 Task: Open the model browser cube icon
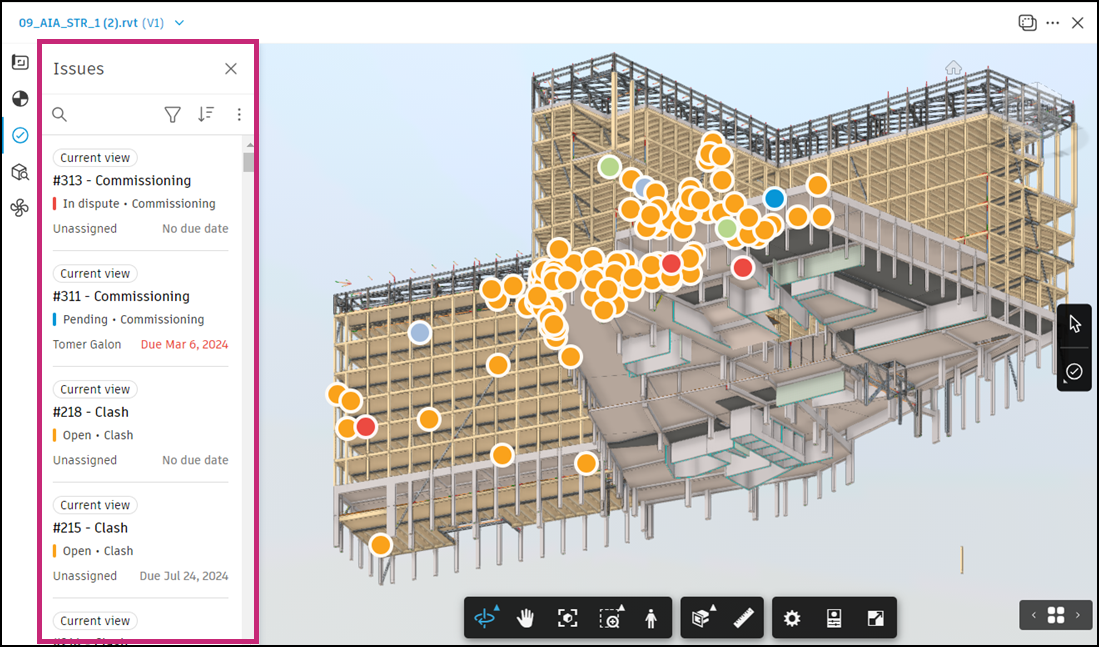pos(20,172)
